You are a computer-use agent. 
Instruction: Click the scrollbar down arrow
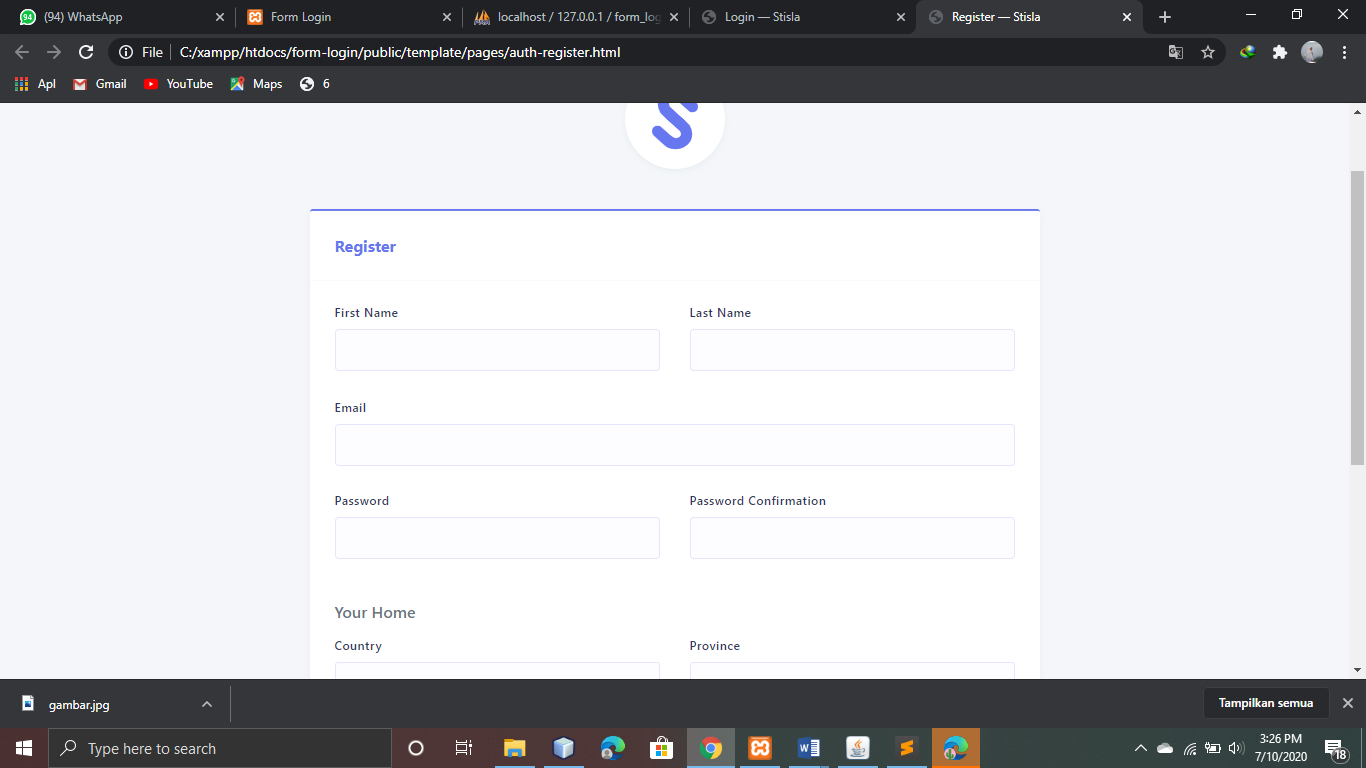coord(1357,670)
